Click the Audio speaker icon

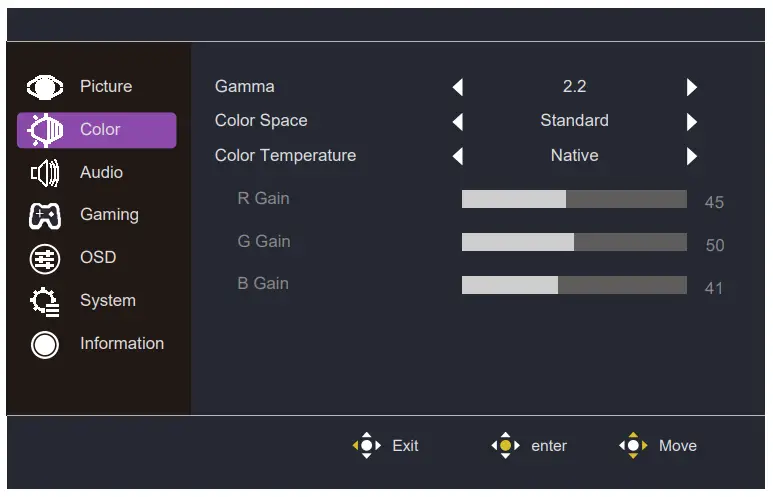[45, 173]
